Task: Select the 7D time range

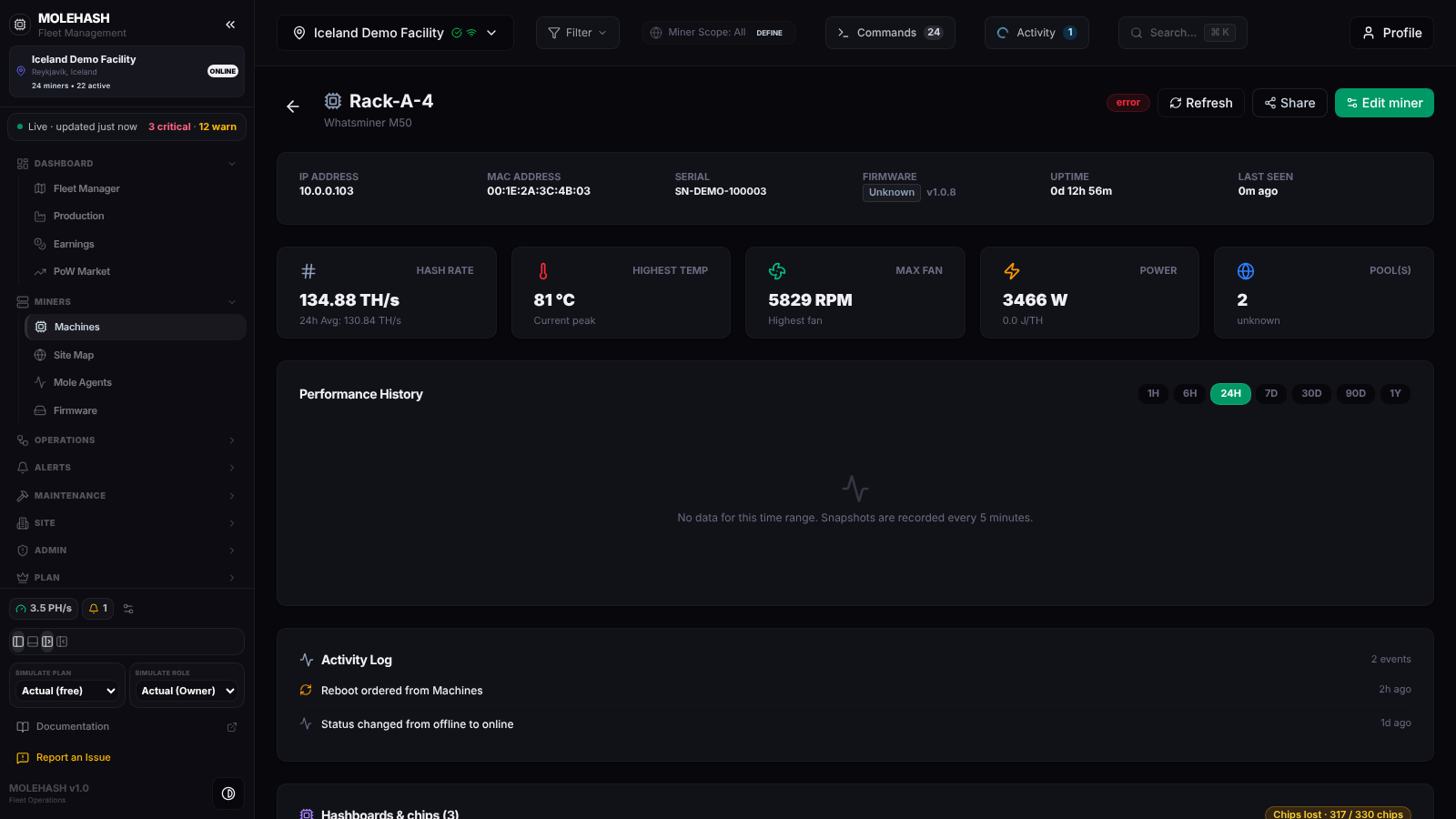Action: (x=1271, y=394)
